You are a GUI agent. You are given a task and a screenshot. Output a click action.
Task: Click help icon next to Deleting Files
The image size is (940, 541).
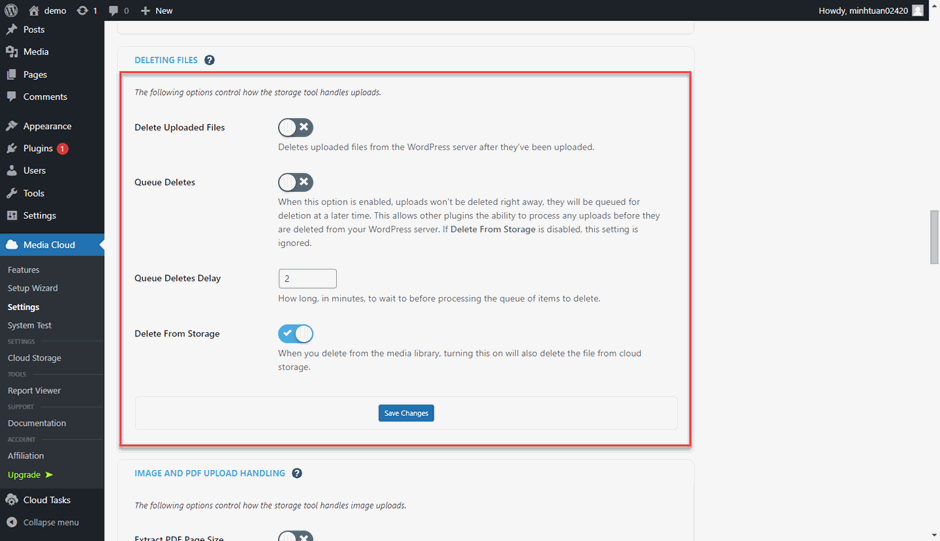[x=209, y=60]
